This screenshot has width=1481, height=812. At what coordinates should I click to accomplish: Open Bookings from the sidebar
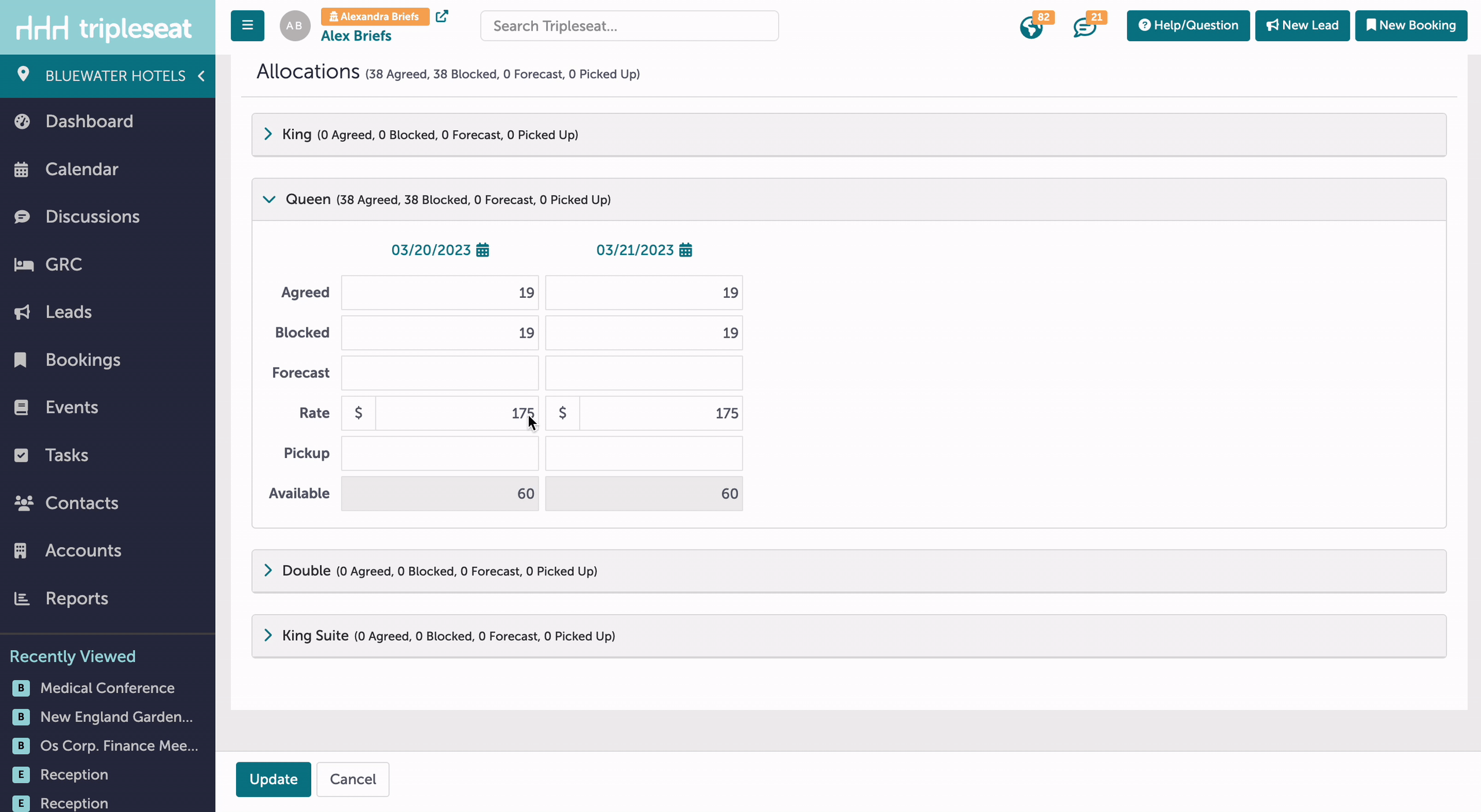point(83,360)
